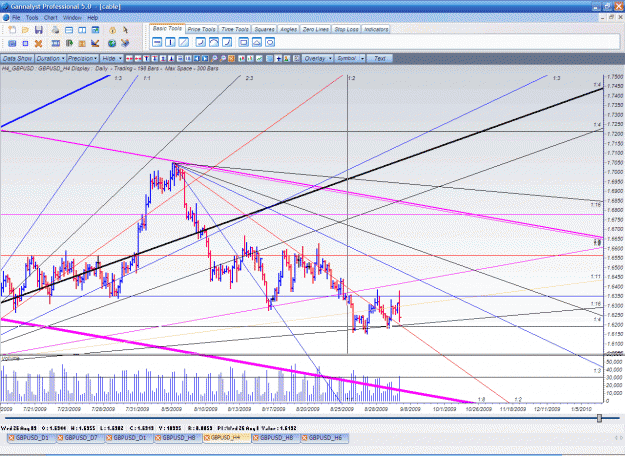The image size is (625, 456).
Task: Open the Overlay dropdown
Action: 318,59
